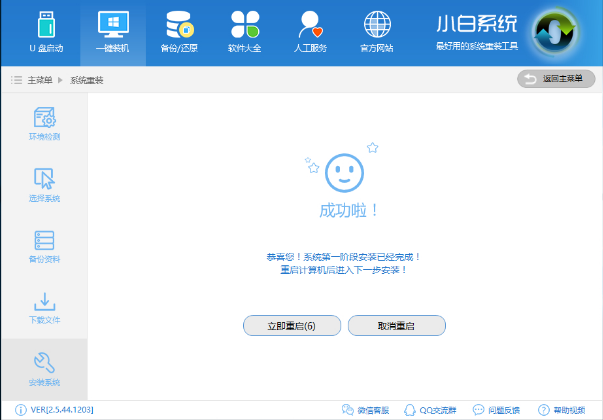Open the 下载文件 download files step

pyautogui.click(x=44, y=308)
